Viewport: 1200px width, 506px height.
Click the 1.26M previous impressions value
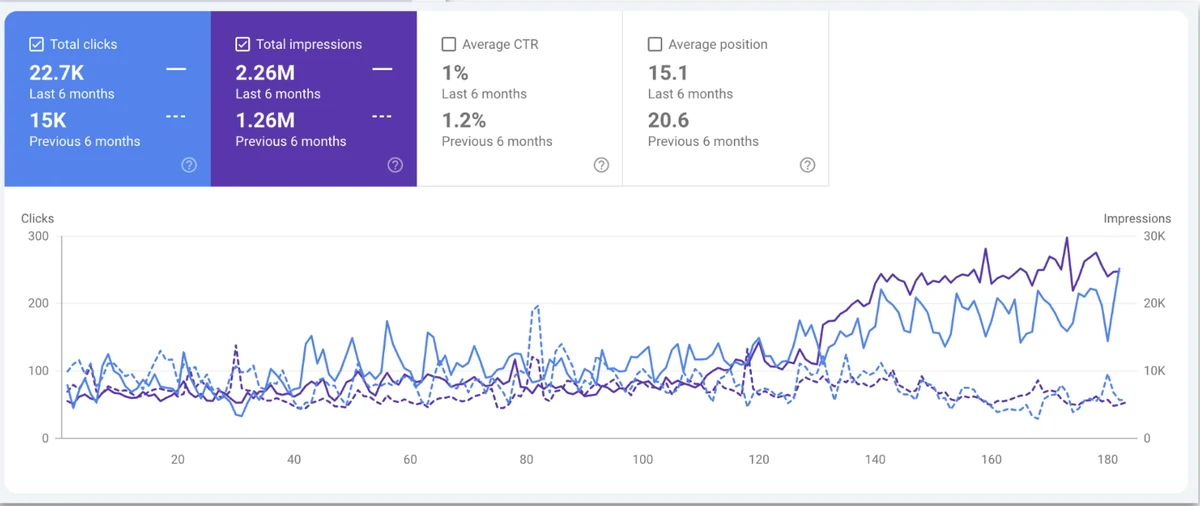click(265, 120)
